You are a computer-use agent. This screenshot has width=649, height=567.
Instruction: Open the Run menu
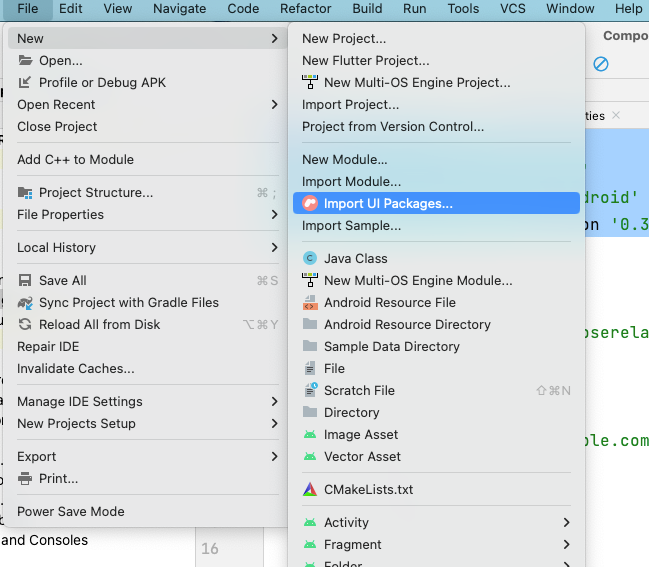(x=415, y=9)
